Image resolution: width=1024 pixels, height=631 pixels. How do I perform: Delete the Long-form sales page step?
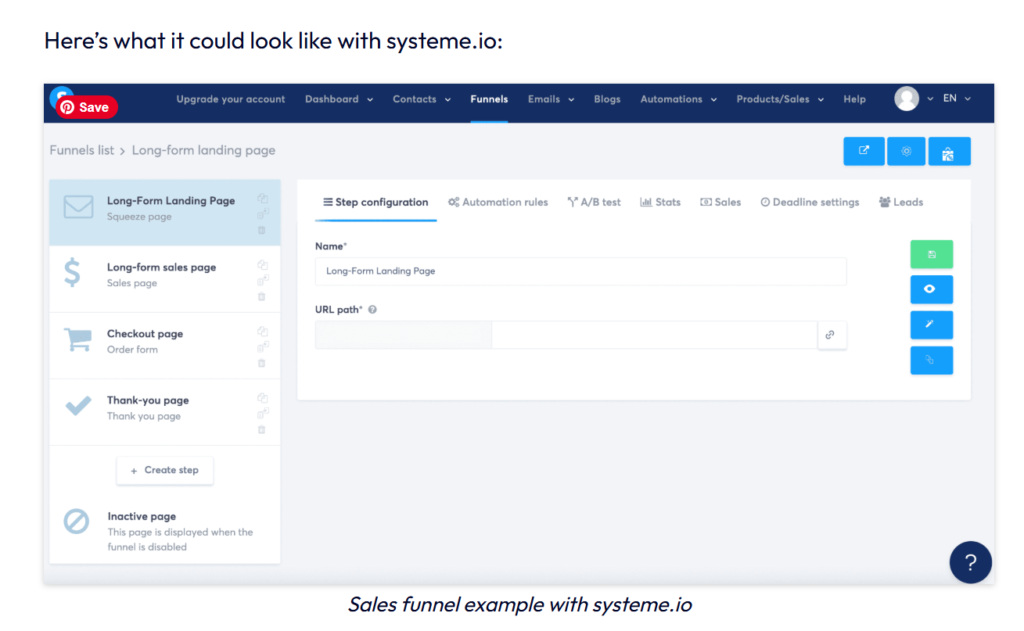point(262,297)
